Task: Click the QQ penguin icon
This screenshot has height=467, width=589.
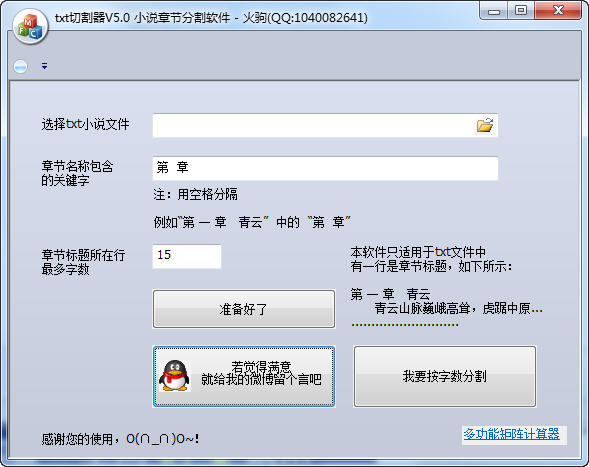Action: pos(174,376)
